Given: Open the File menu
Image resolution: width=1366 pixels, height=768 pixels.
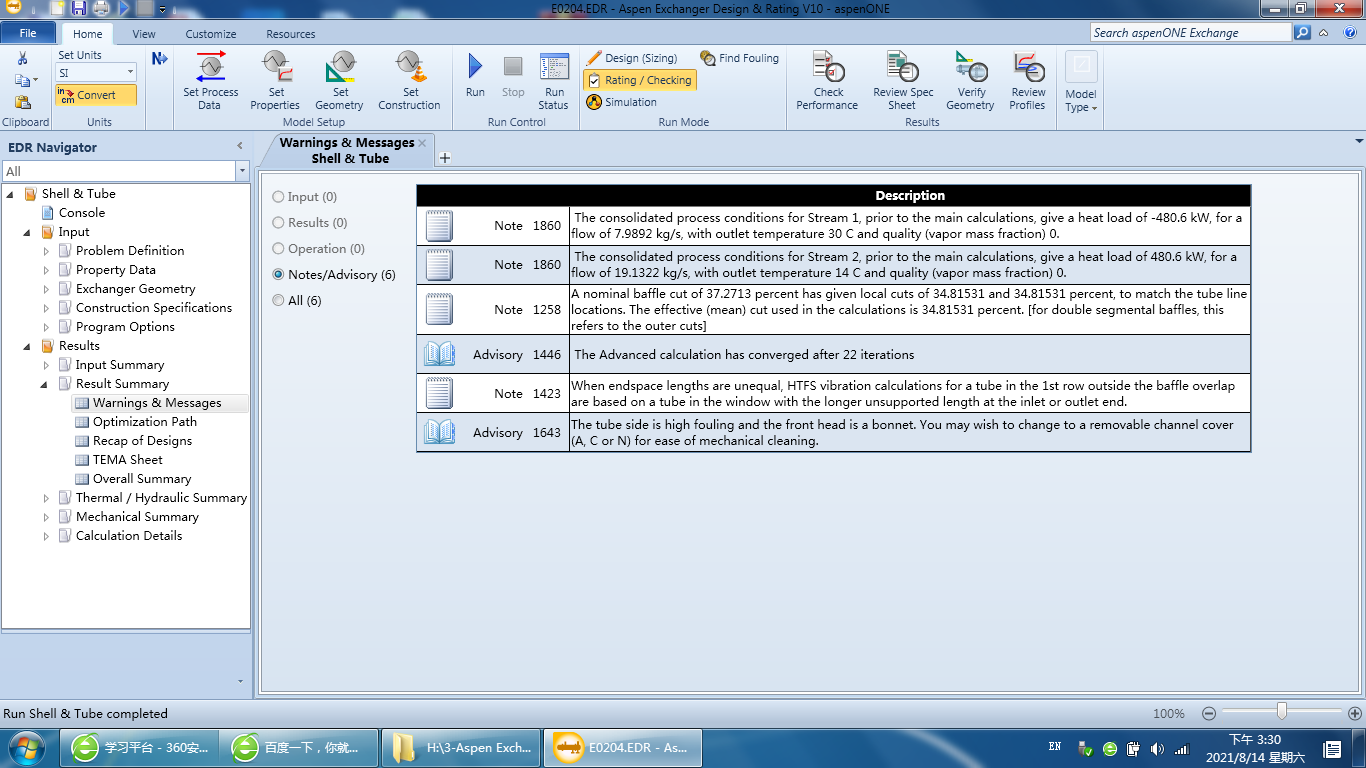Looking at the screenshot, I should coord(28,33).
